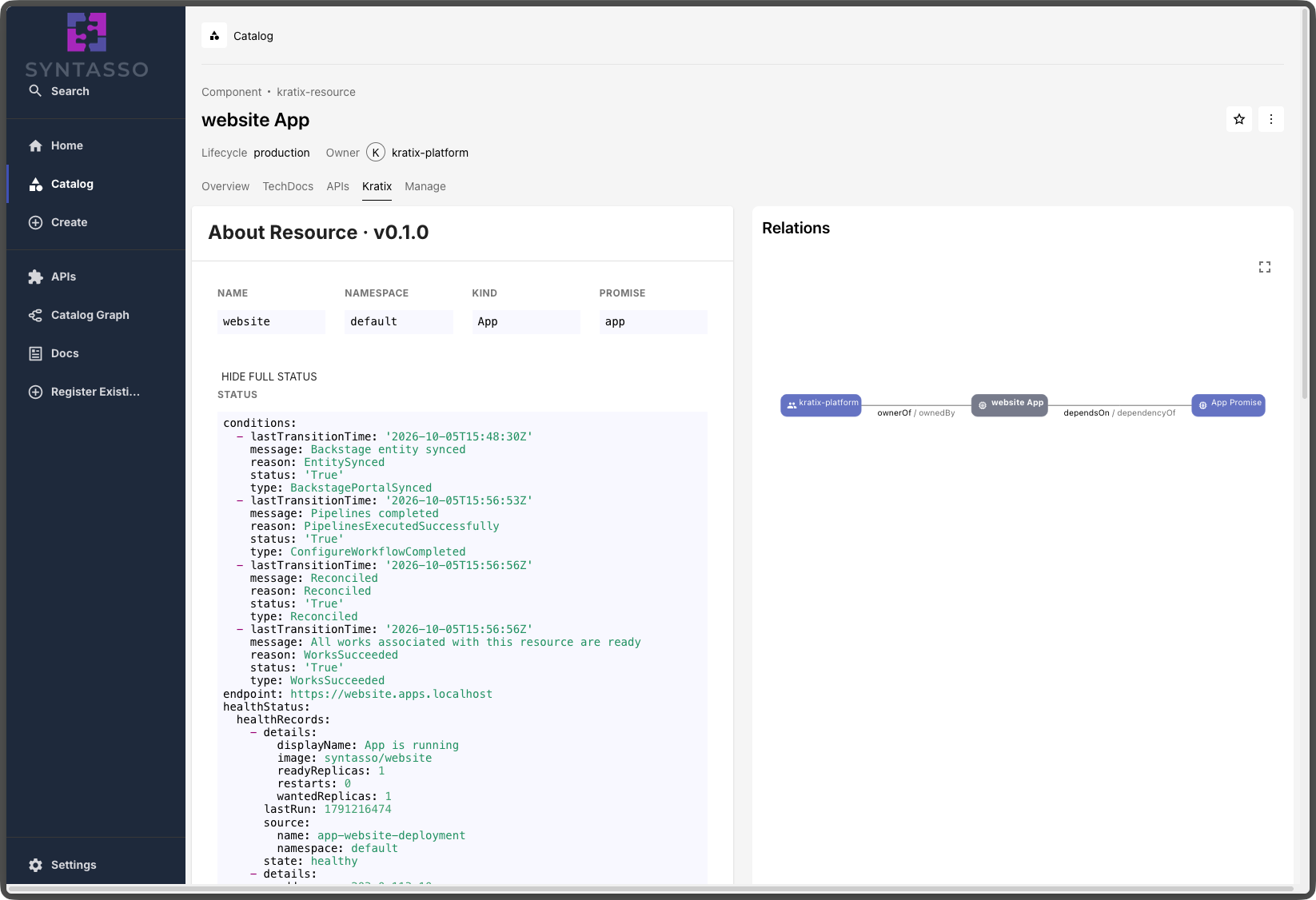Select the Kratix tab
This screenshot has width=1316, height=900.
point(377,186)
